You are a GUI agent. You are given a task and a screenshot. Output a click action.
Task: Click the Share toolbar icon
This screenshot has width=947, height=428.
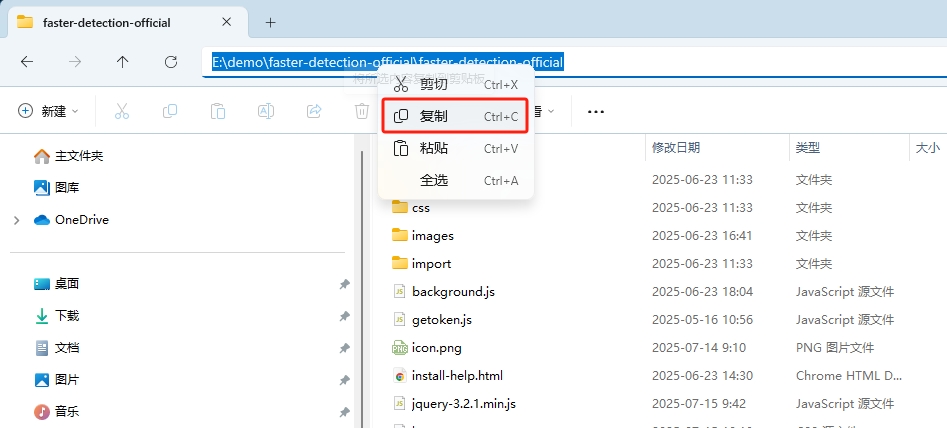[314, 111]
